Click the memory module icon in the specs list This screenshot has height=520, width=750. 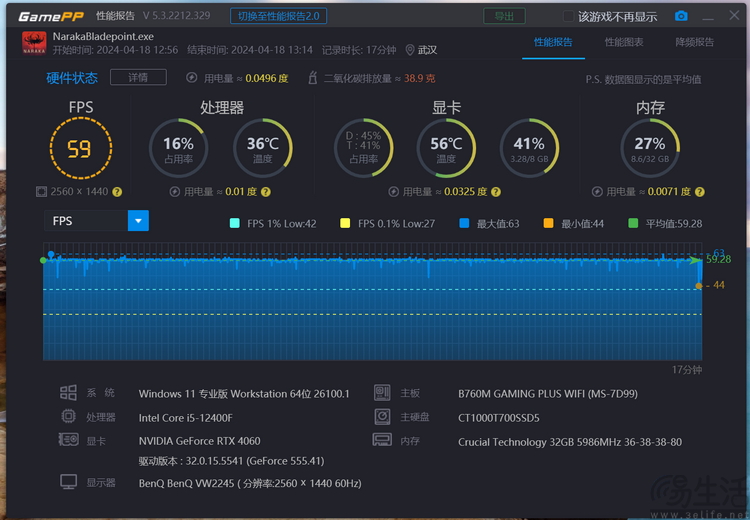[382, 440]
